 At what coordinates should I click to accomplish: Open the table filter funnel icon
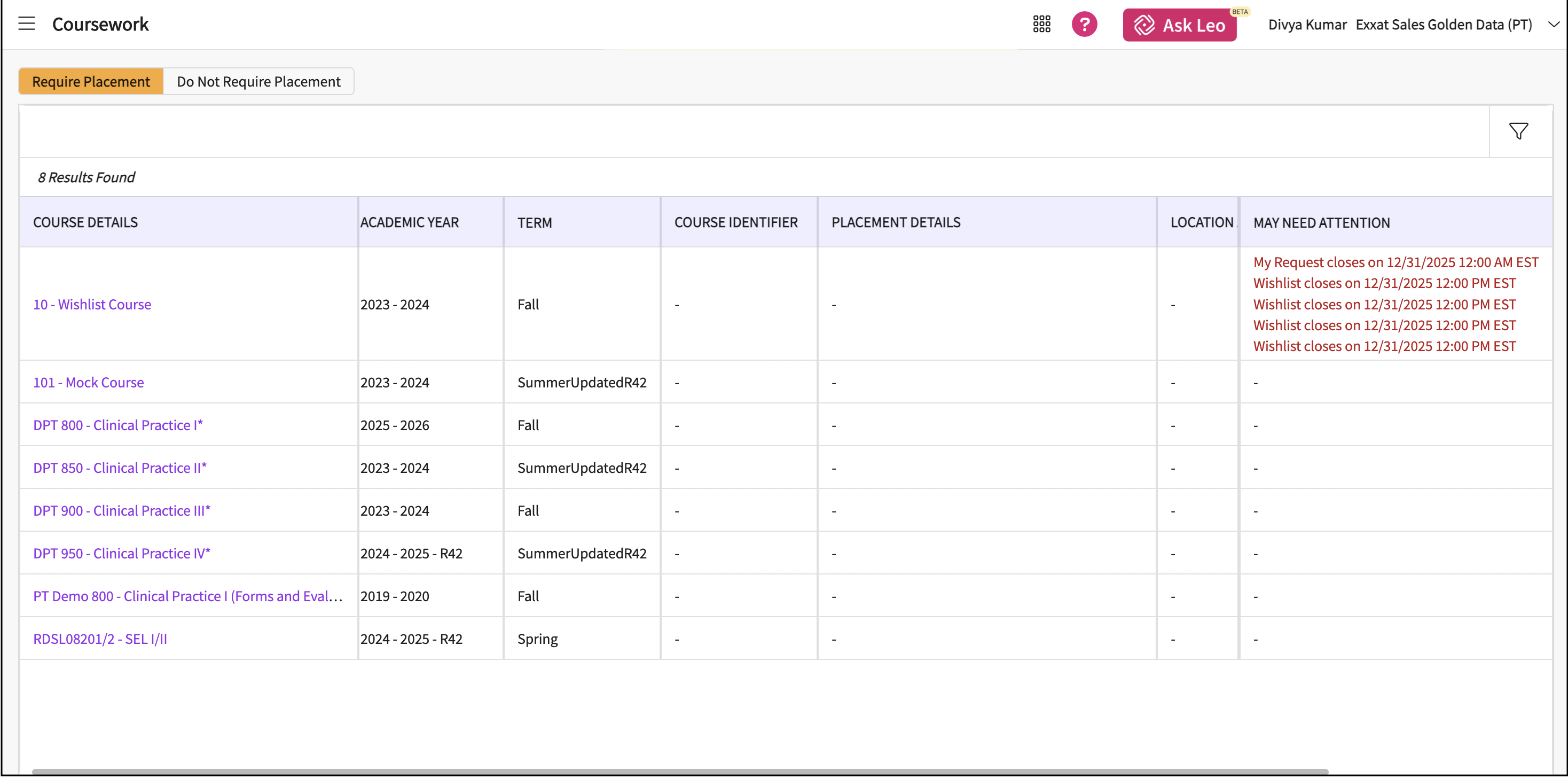1518,131
